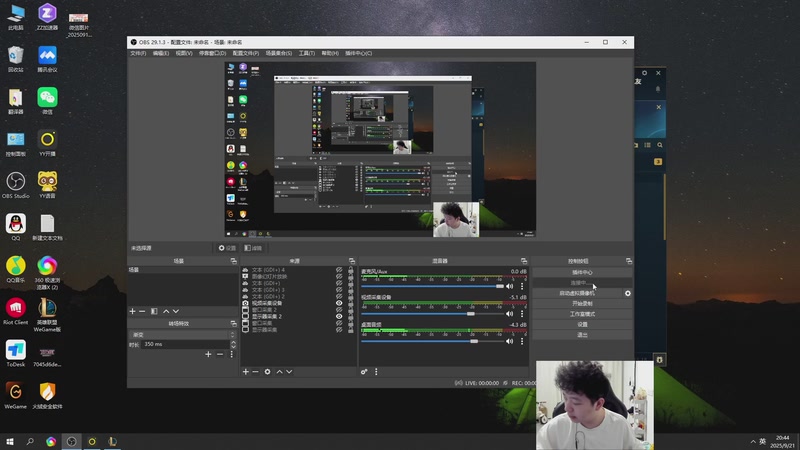Open the 视图(V) menu
Screen dimensions: 800x450
(x=184, y=53)
